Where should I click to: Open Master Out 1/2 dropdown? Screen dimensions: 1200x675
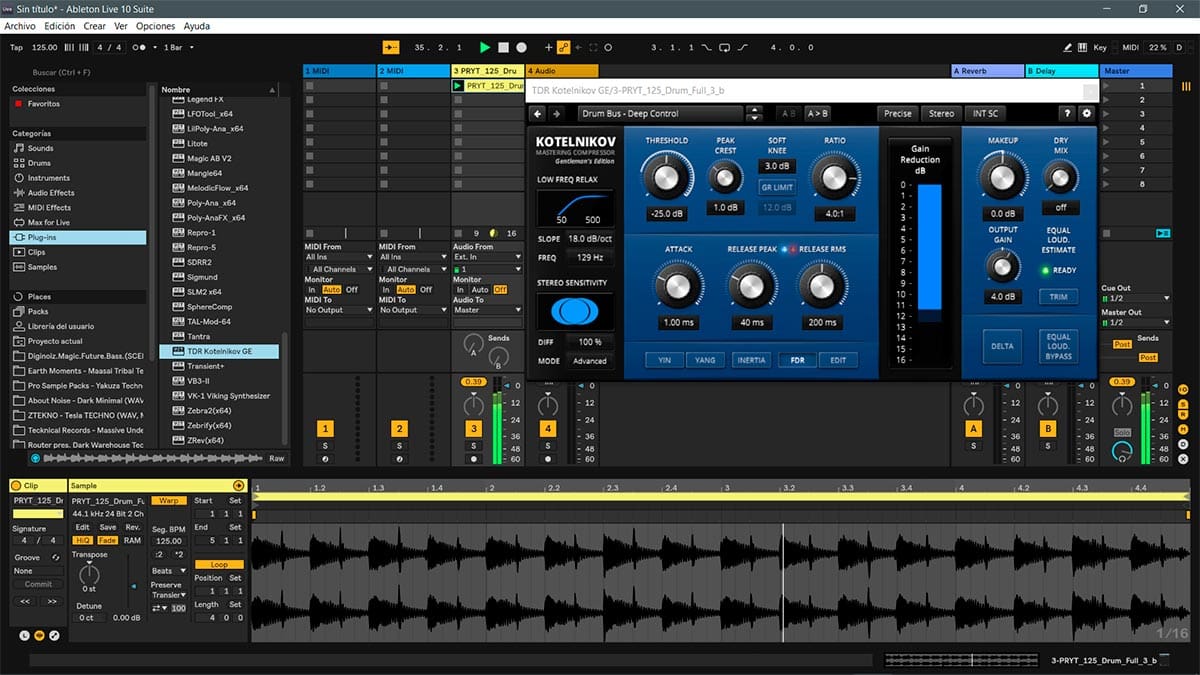1135,322
